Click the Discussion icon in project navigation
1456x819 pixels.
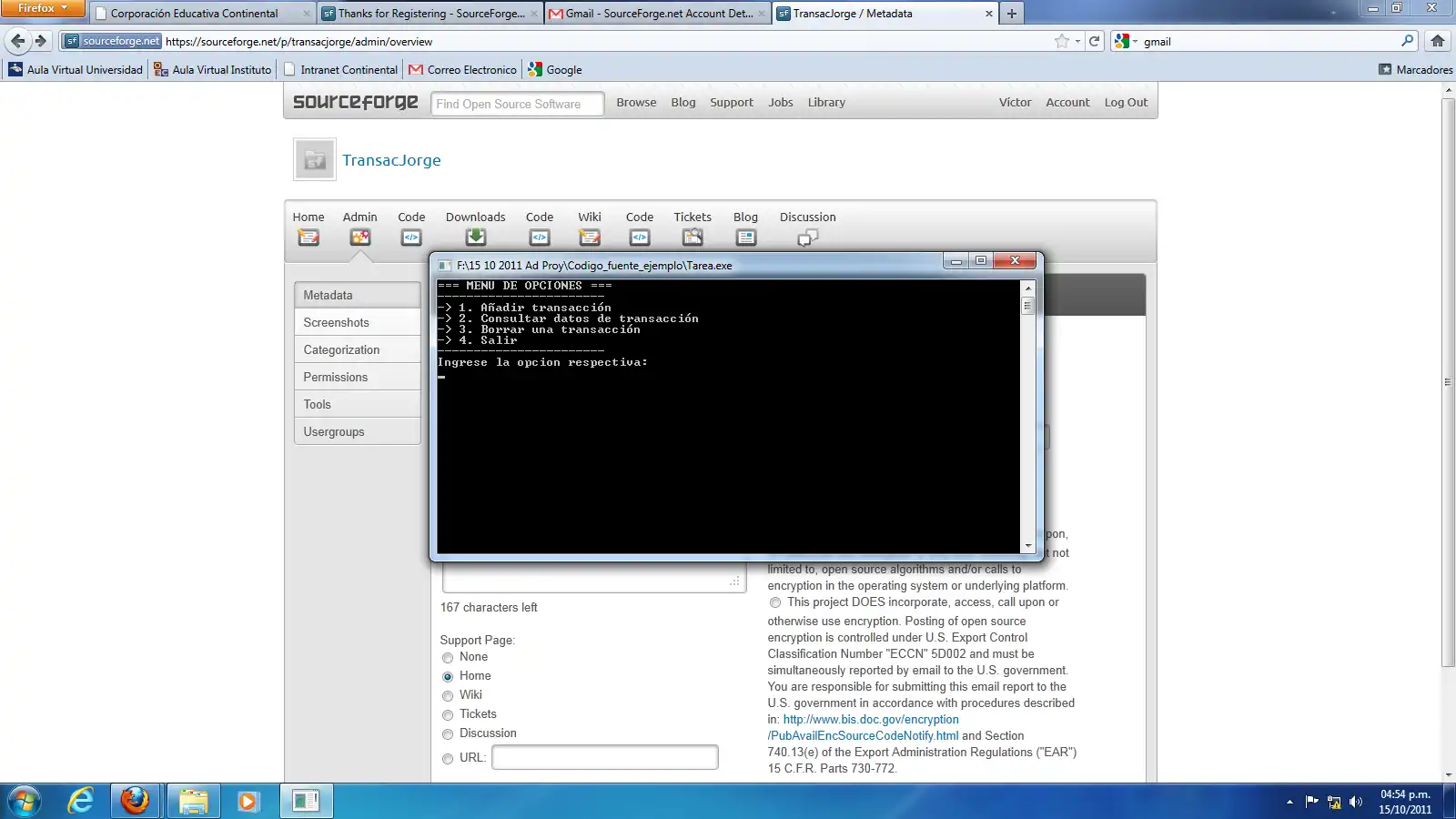[x=807, y=238]
